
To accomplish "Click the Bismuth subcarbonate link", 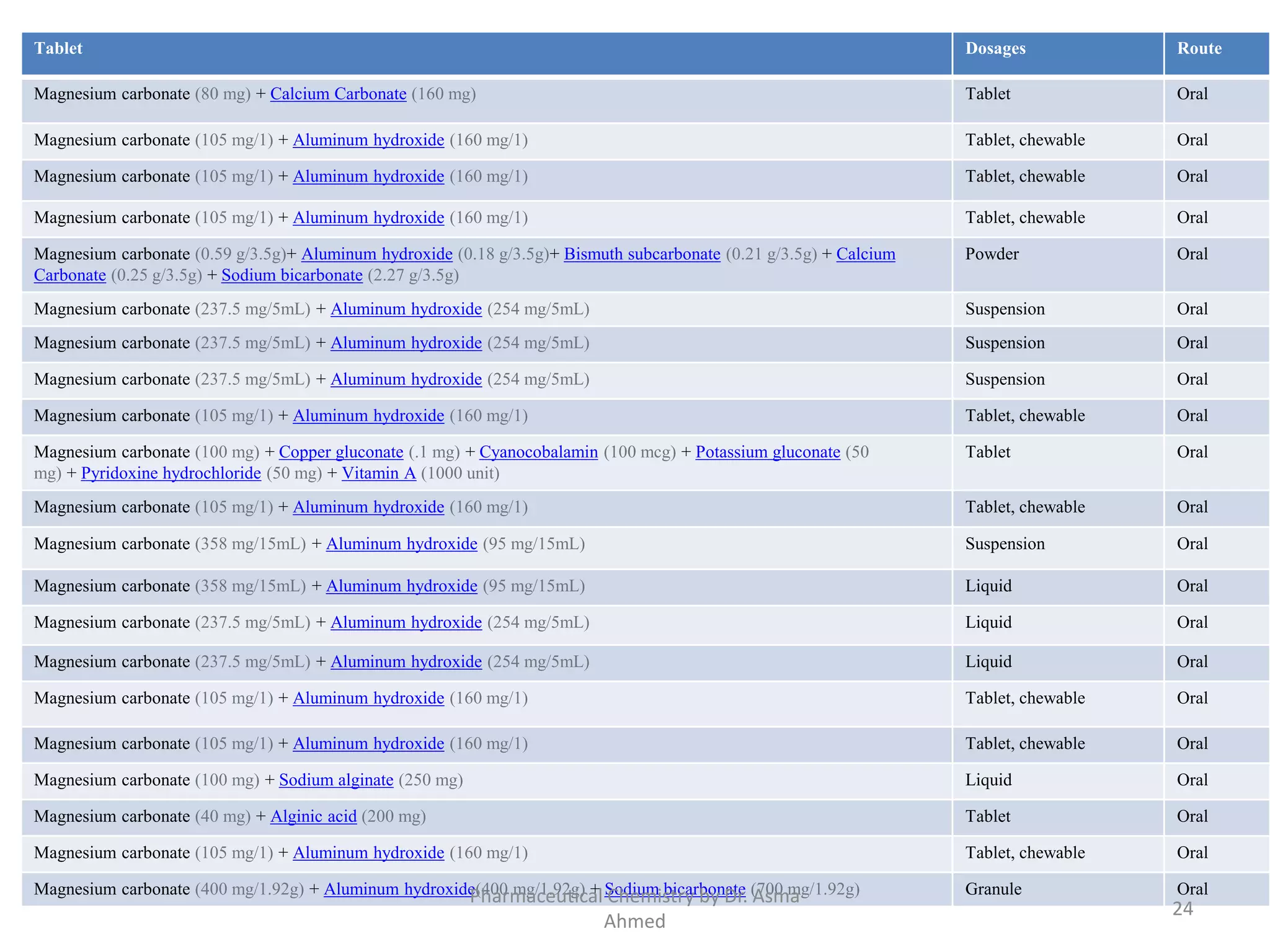I will [642, 254].
